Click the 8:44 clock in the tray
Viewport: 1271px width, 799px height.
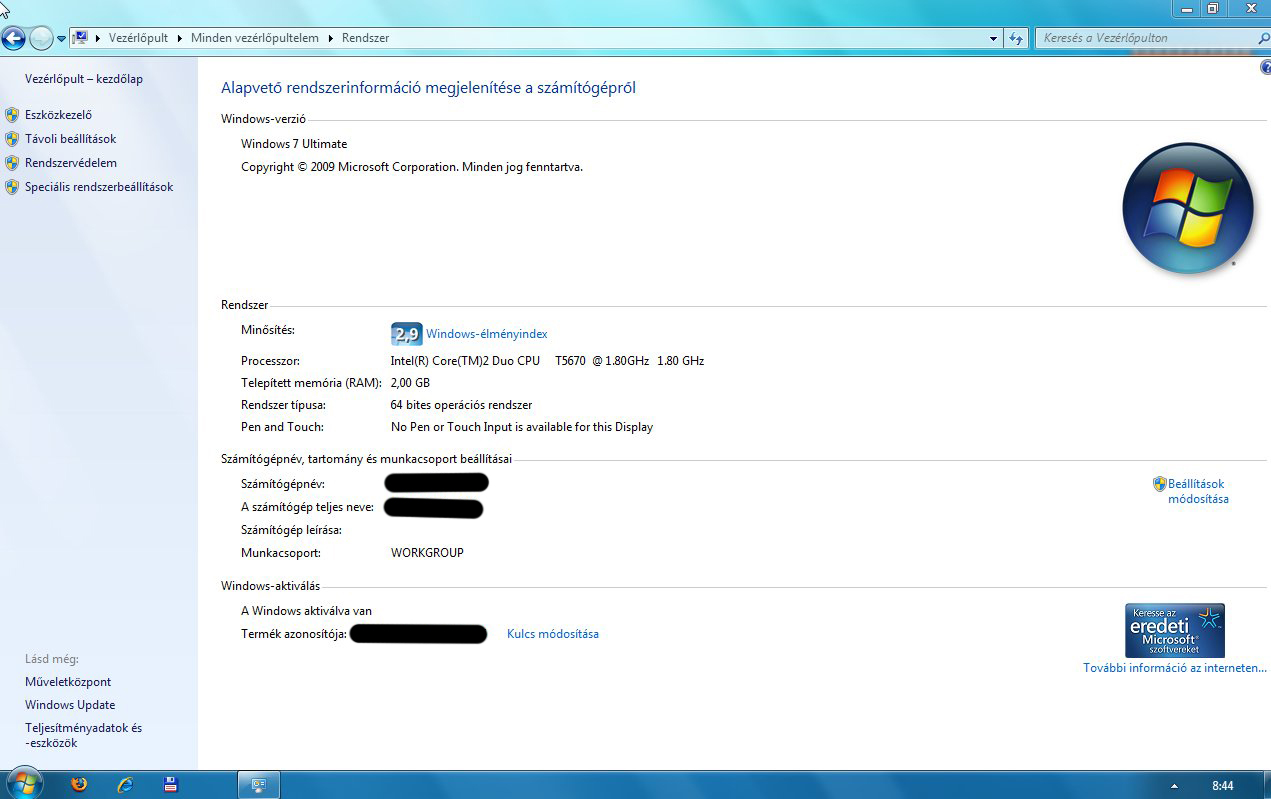tap(1222, 786)
